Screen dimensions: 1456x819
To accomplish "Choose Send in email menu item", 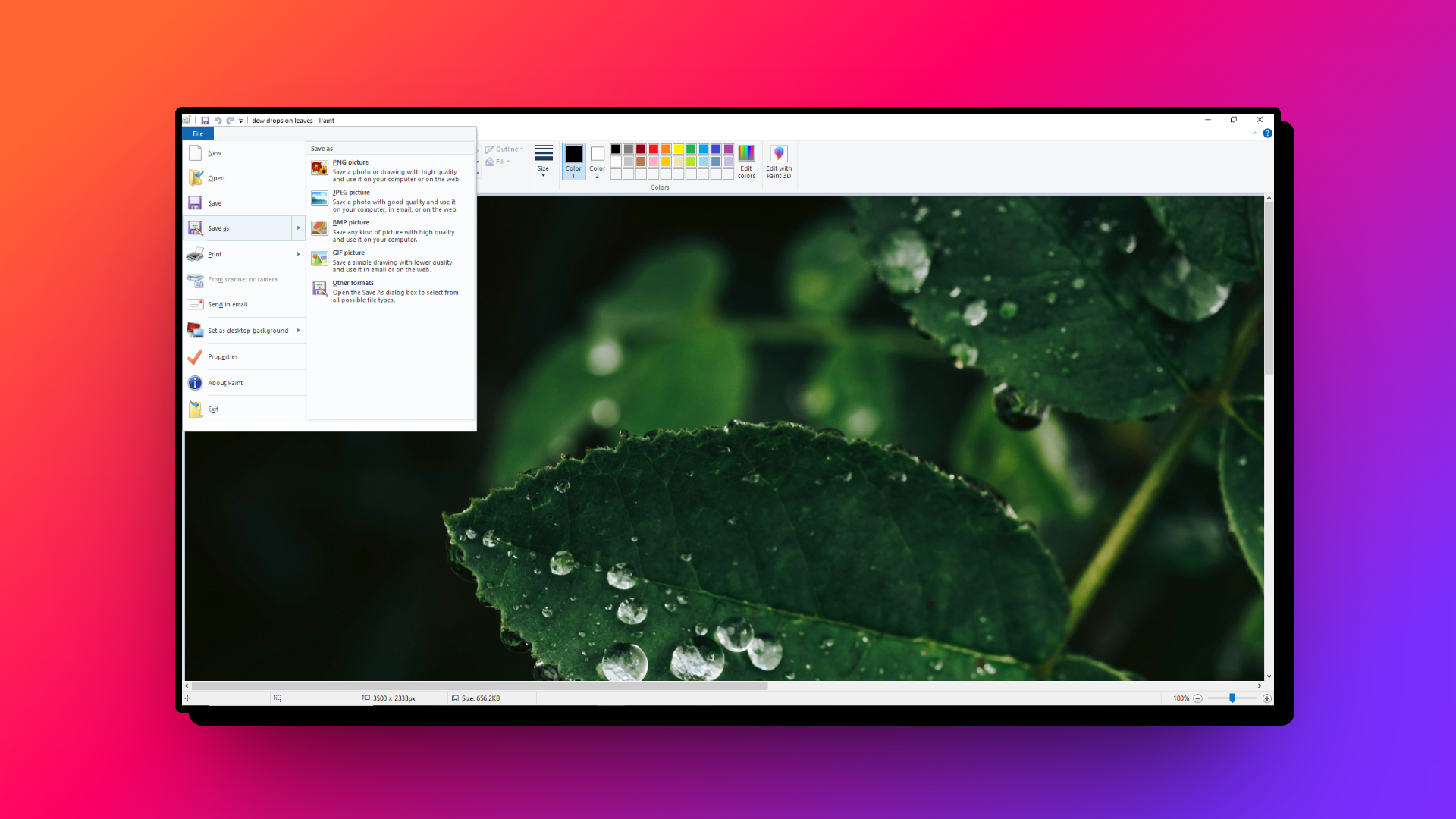I will [x=227, y=305].
